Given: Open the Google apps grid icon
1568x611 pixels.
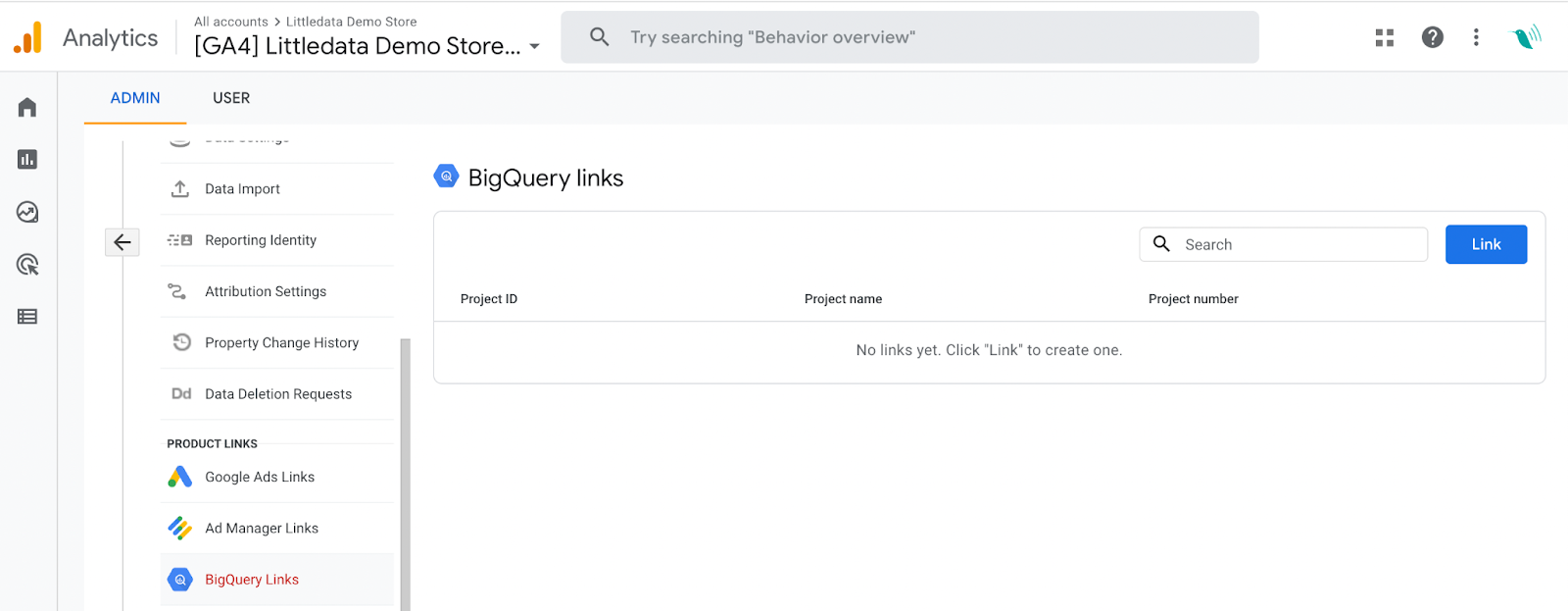Looking at the screenshot, I should [1385, 37].
